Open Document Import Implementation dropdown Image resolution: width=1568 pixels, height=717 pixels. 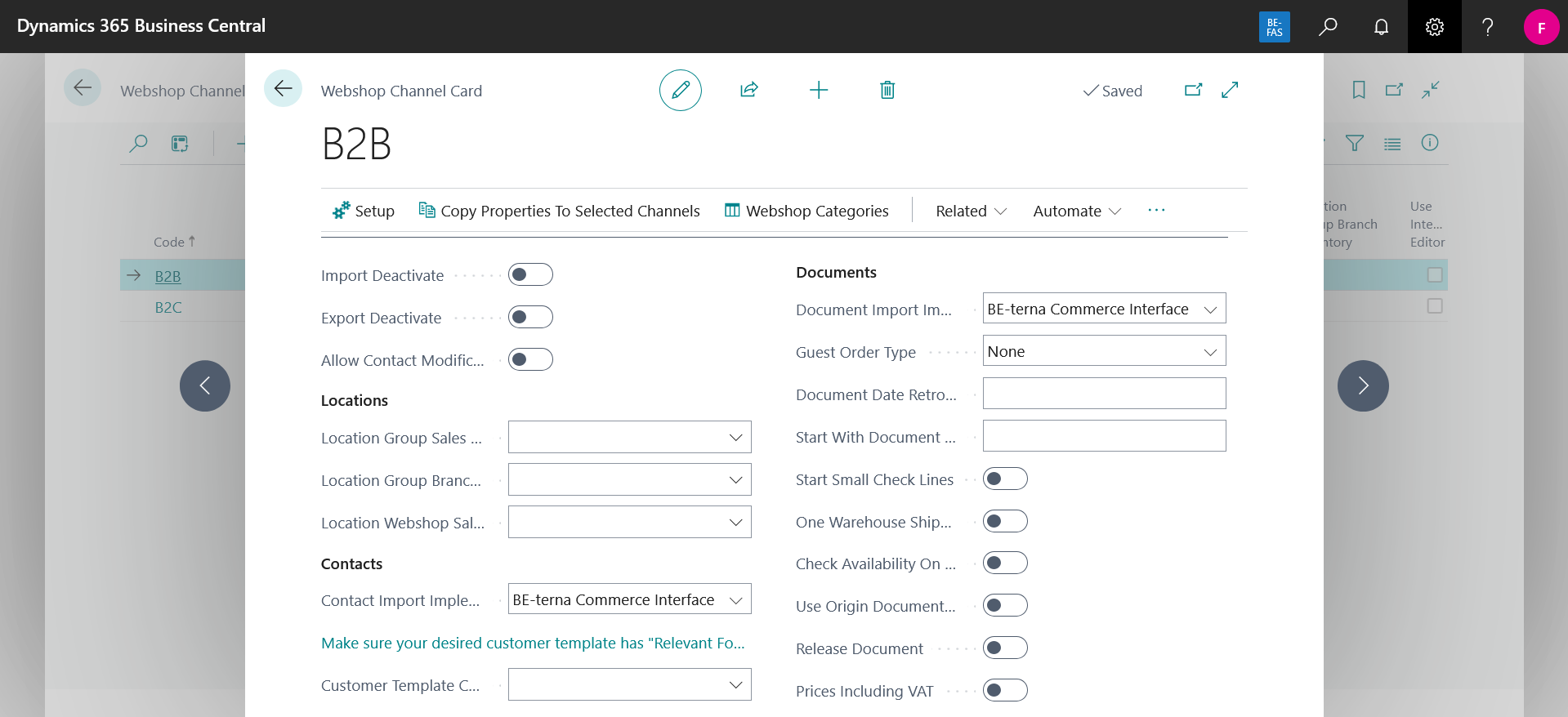tap(1210, 310)
